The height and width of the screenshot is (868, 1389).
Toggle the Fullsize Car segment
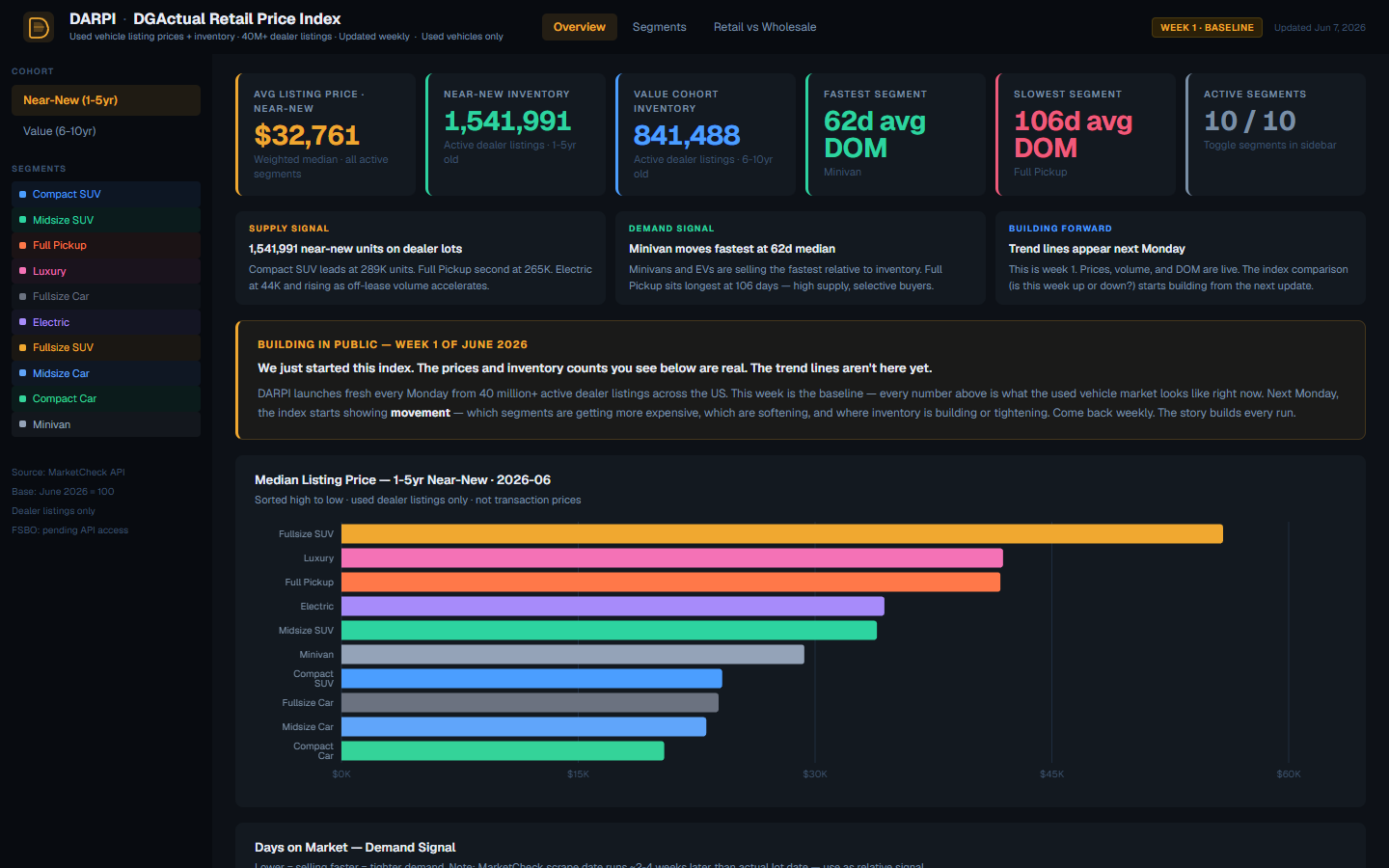[x=106, y=296]
